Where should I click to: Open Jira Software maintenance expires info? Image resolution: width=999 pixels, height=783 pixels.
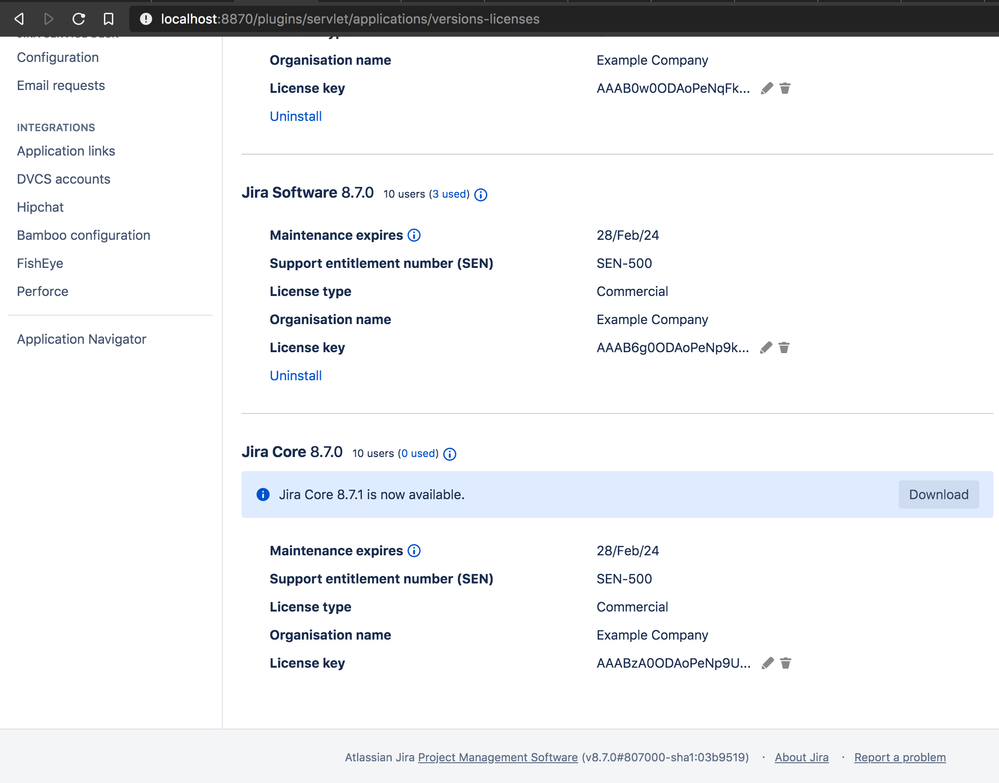[x=414, y=235]
